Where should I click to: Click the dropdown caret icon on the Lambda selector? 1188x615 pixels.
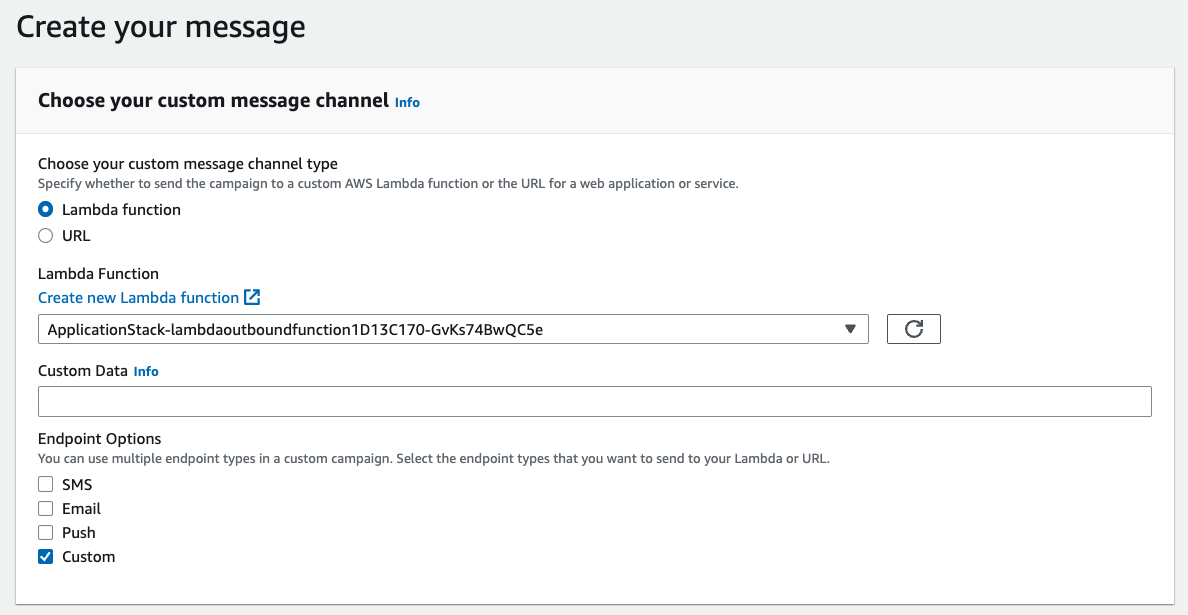point(851,328)
